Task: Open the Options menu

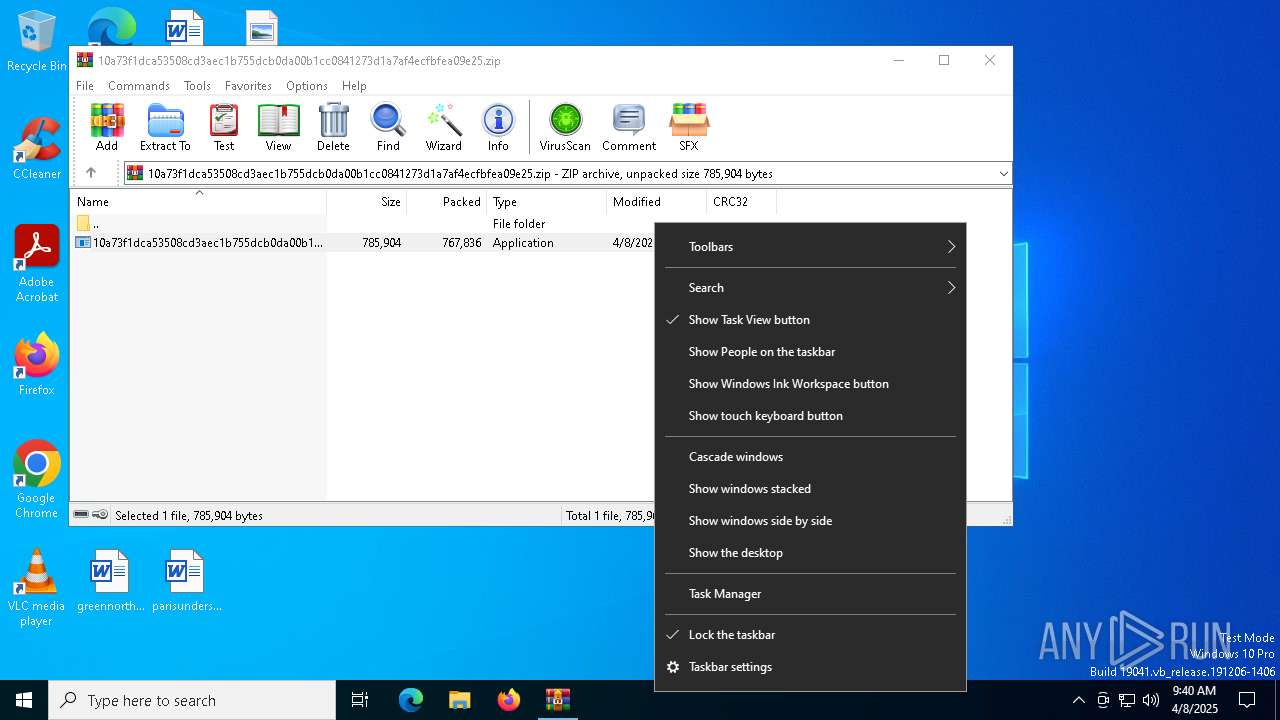Action: click(x=307, y=86)
